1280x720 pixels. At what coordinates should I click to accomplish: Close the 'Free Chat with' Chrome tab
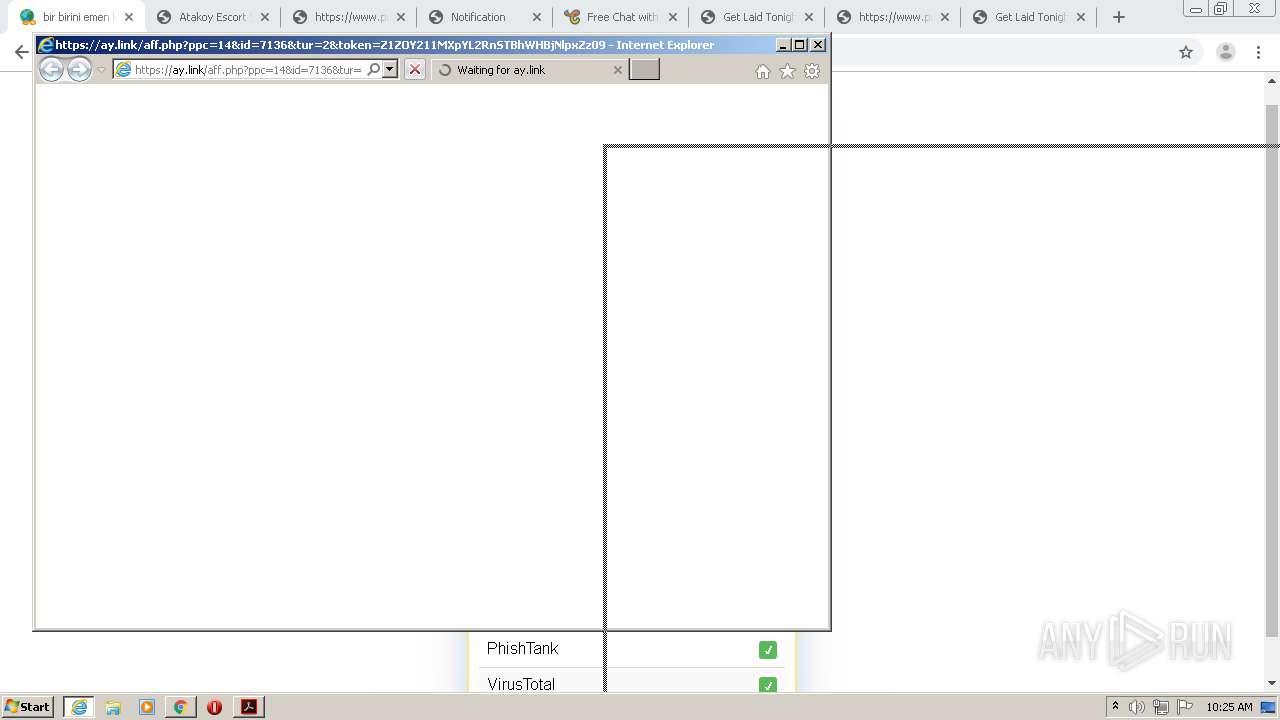tap(673, 17)
